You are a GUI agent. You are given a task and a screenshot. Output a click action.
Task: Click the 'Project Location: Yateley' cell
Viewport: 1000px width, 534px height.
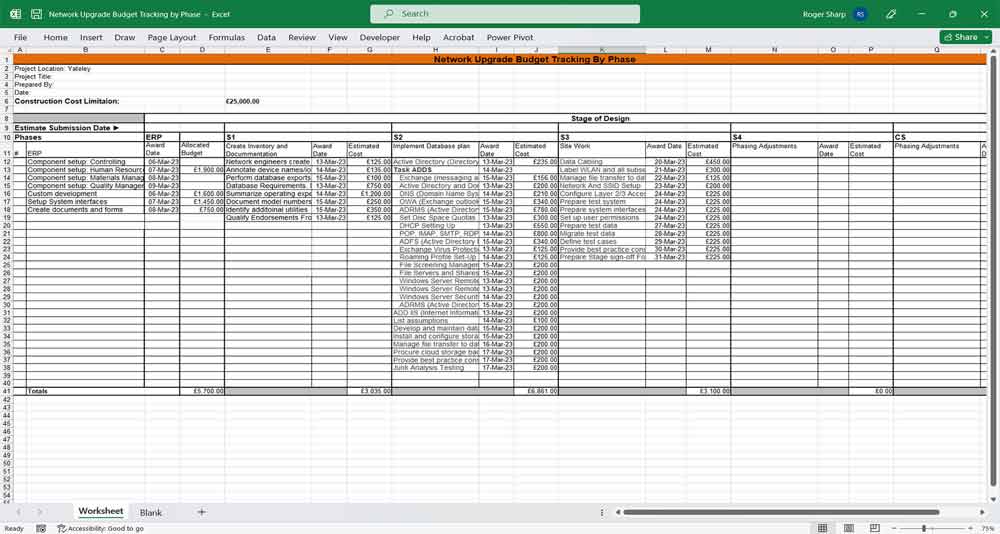point(52,68)
